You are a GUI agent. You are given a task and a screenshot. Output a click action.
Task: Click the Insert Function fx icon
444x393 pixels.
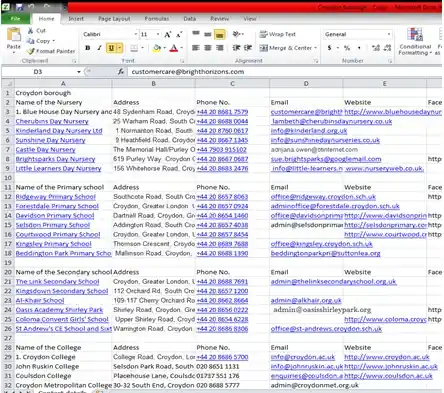coord(121,72)
